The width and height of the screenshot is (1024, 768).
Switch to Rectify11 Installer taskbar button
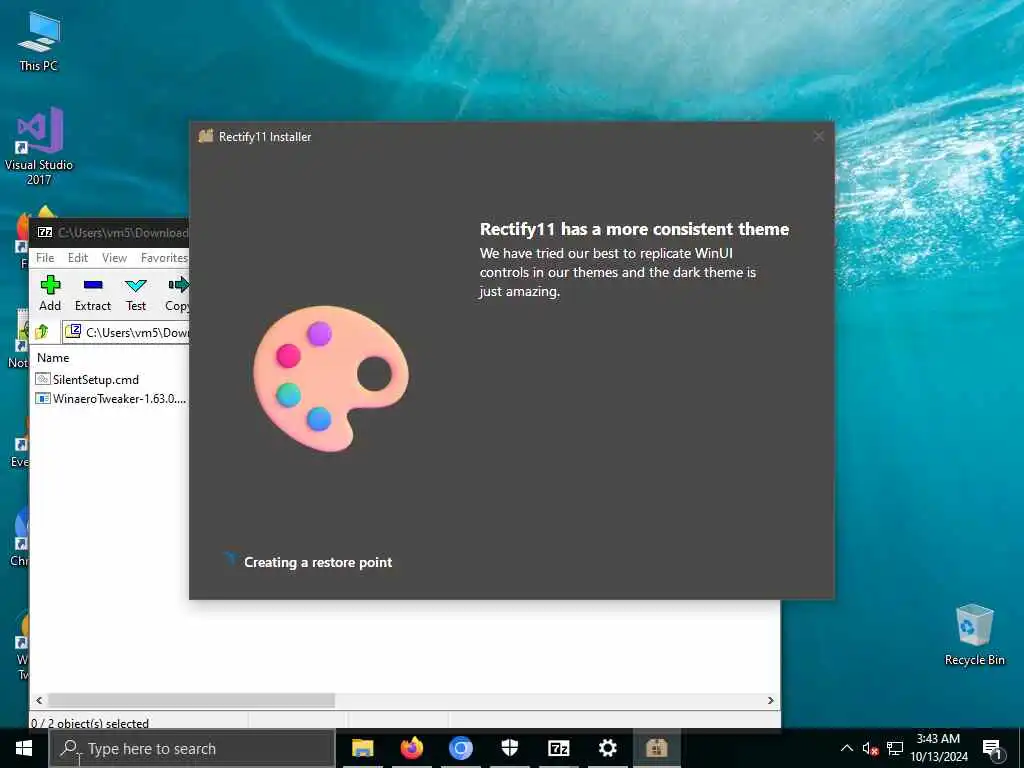(656, 748)
